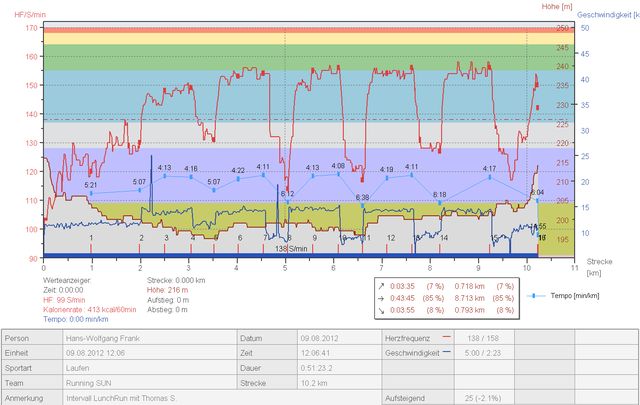Select the 5:21 tempo data point
This screenshot has height=405, width=640.
click(91, 194)
